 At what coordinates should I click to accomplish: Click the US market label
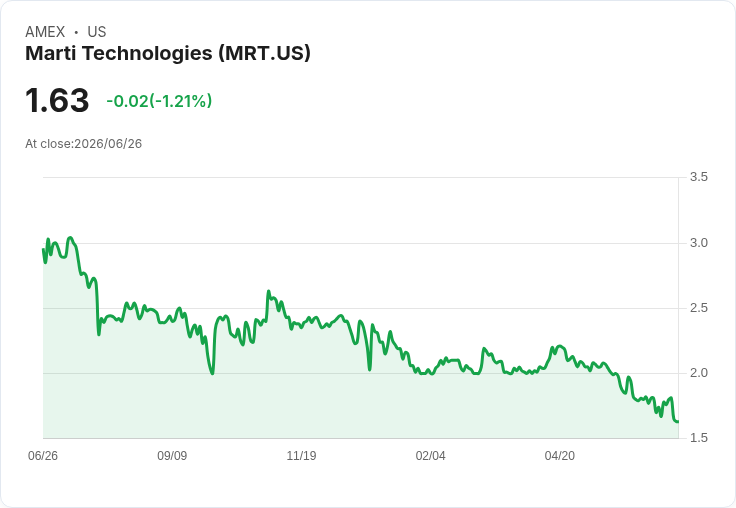[x=97, y=32]
